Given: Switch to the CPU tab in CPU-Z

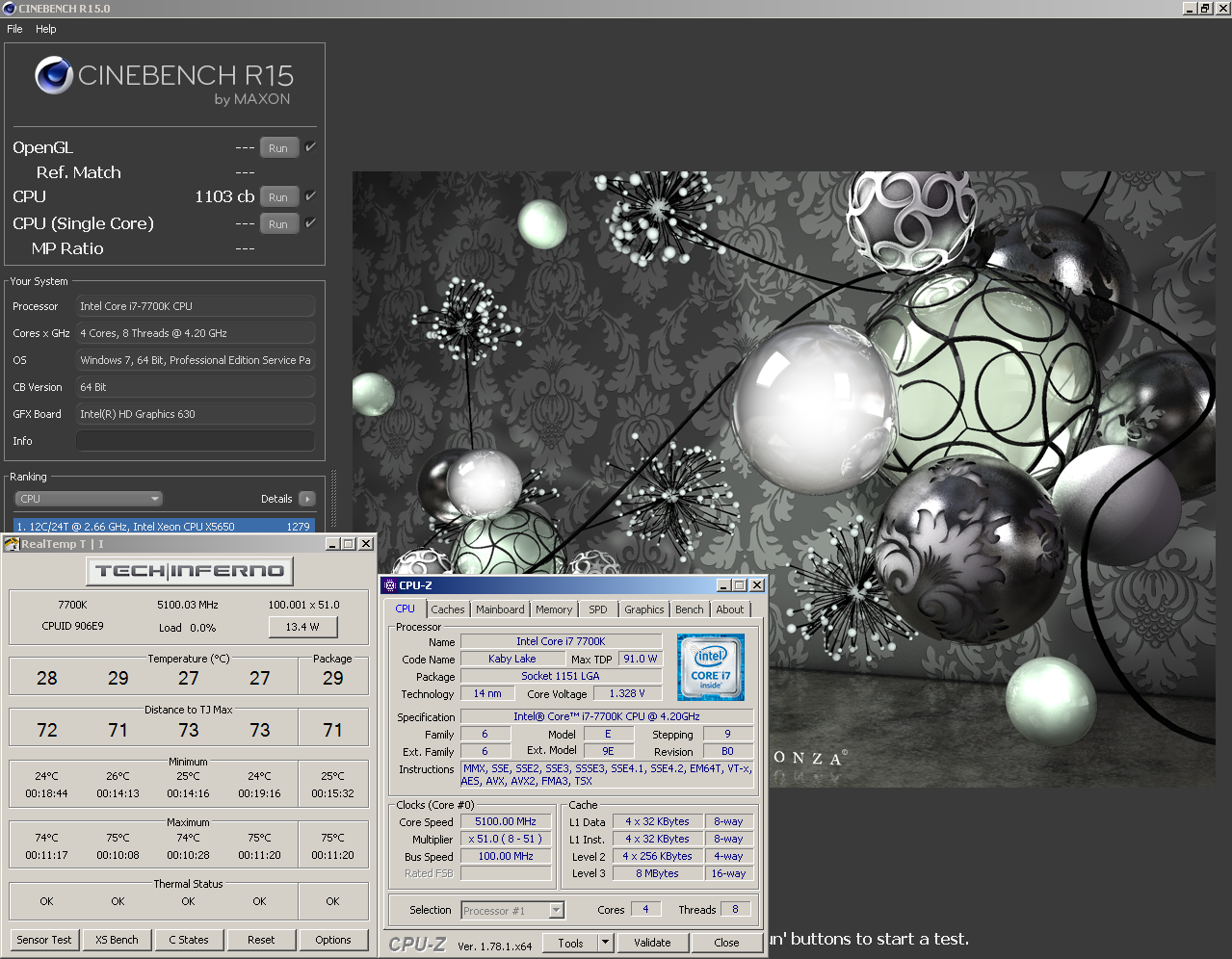Looking at the screenshot, I should (x=406, y=609).
